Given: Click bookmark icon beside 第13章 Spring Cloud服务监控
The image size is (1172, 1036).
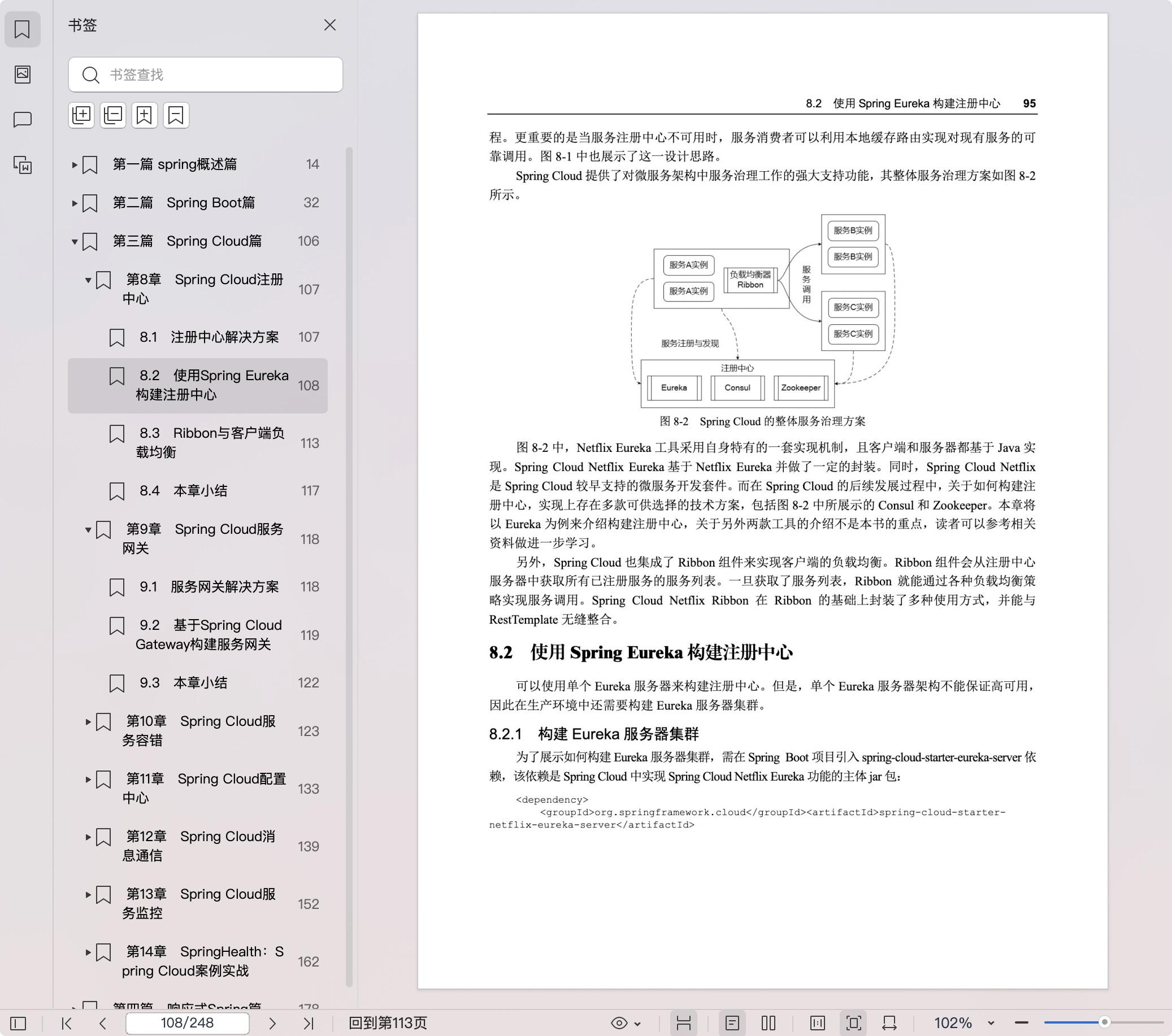Looking at the screenshot, I should 103,895.
